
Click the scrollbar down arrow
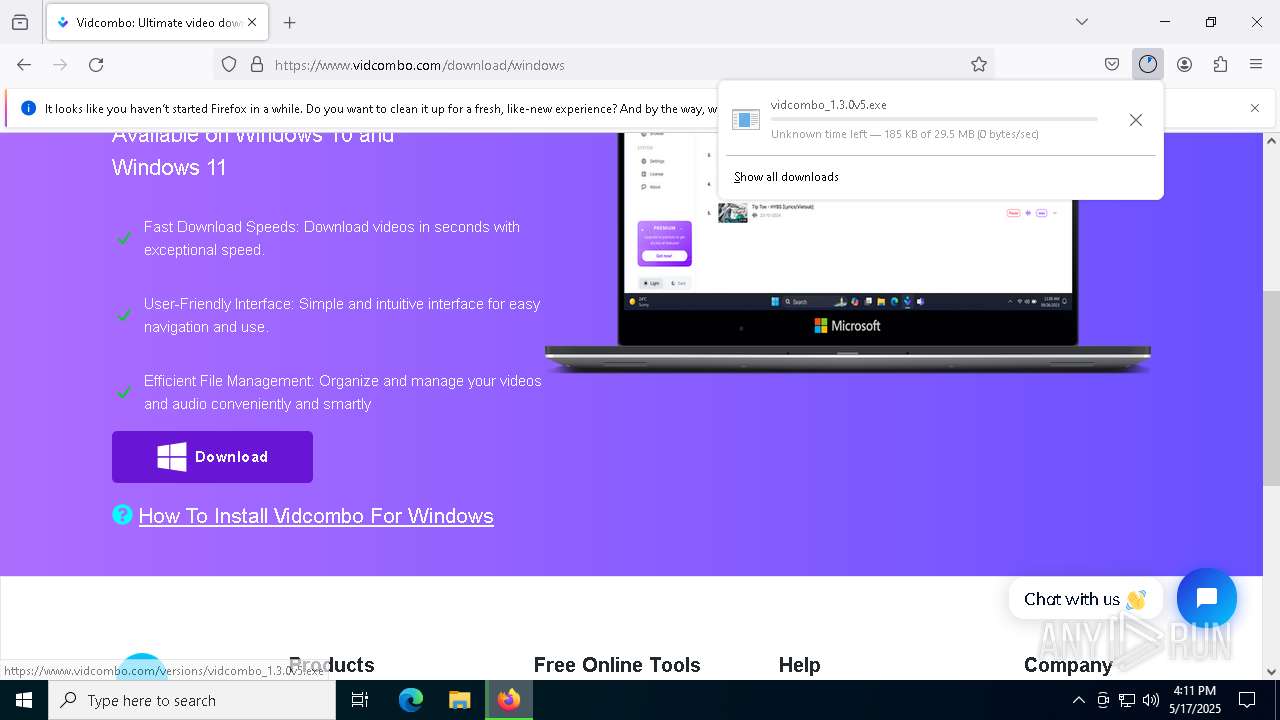1272,672
